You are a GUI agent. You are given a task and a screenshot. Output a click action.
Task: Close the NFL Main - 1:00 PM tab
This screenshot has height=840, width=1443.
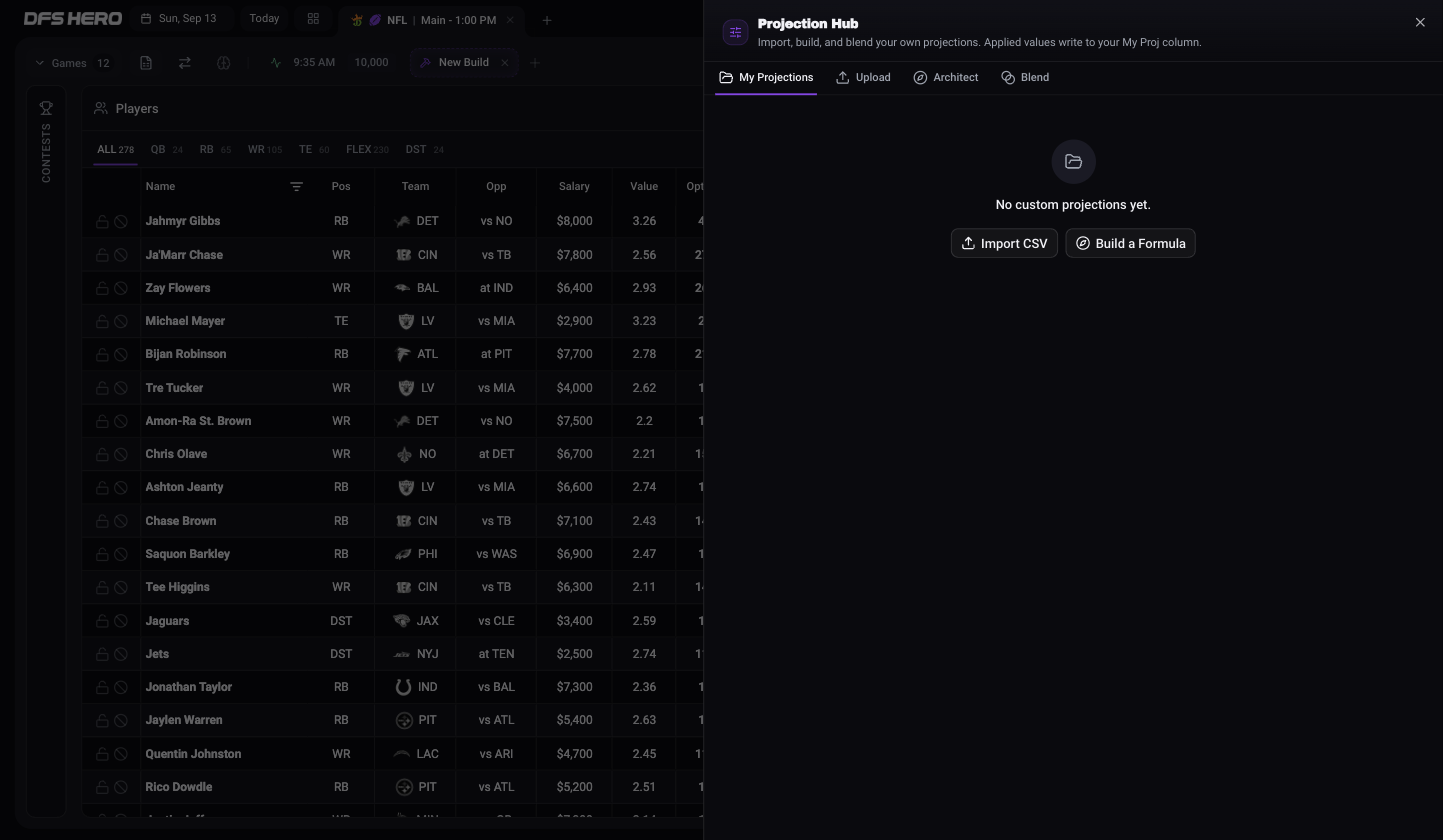point(510,20)
